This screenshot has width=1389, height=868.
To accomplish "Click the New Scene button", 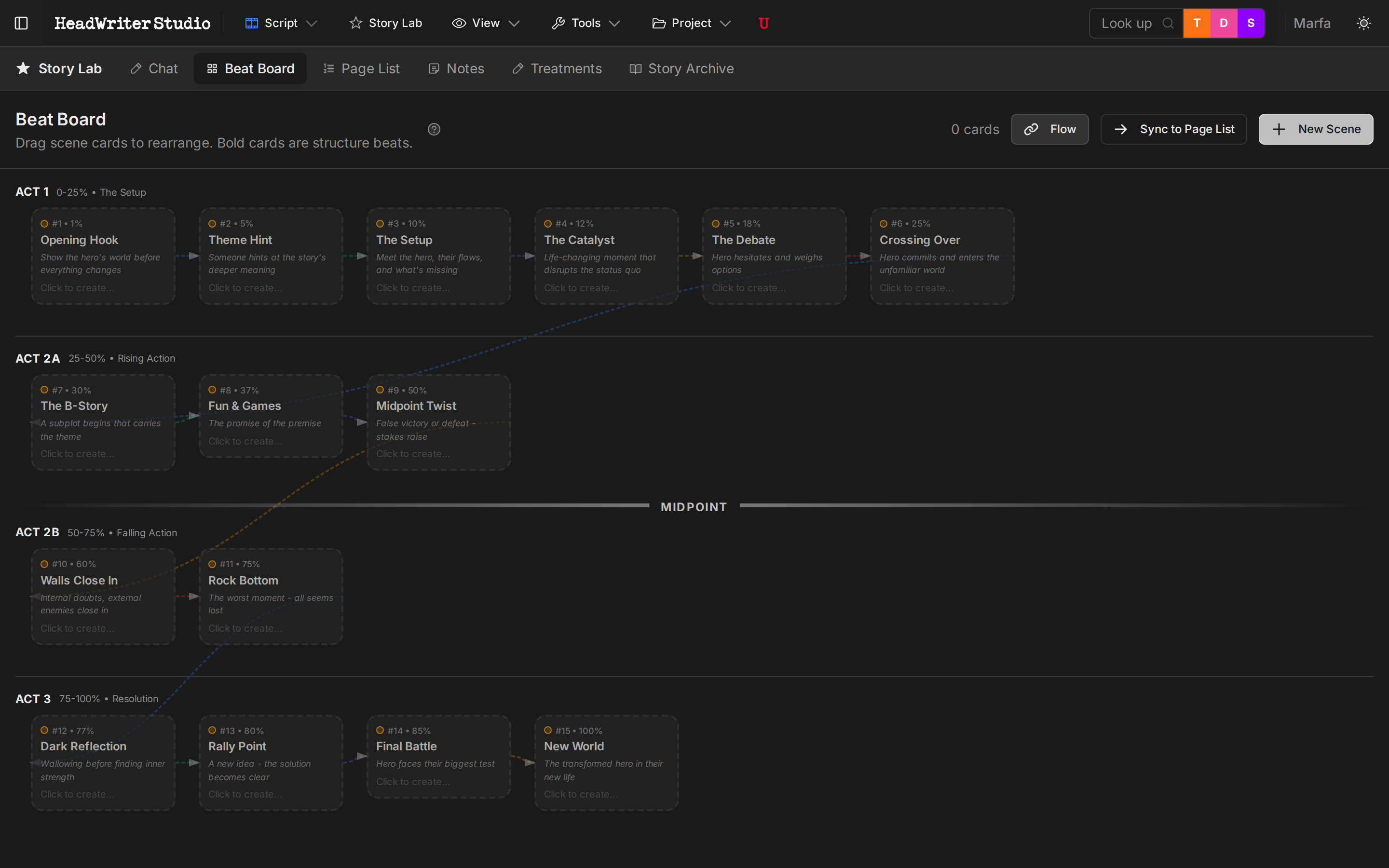I will coord(1316,129).
